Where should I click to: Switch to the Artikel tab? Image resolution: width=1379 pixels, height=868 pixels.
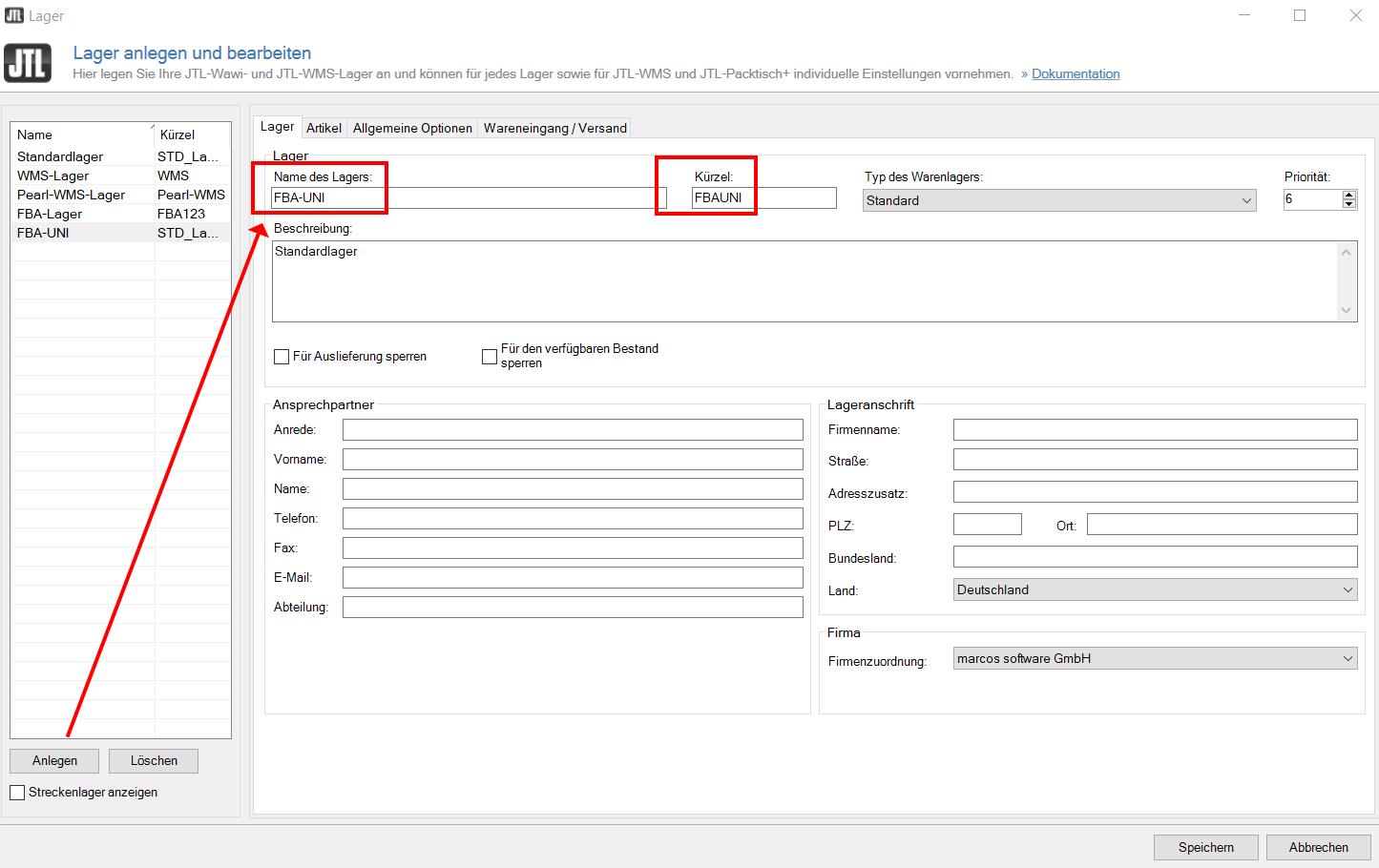[324, 128]
